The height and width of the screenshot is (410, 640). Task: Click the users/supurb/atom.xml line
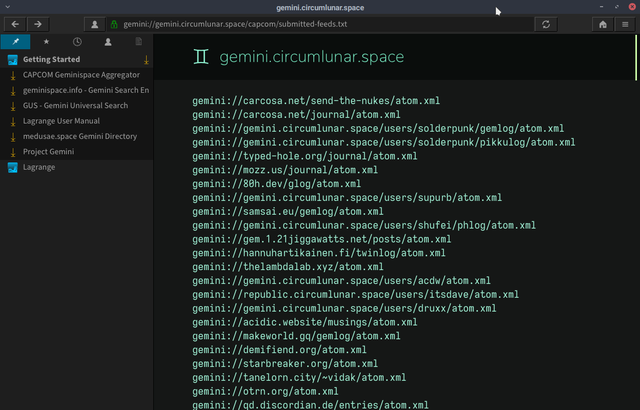click(x=347, y=198)
